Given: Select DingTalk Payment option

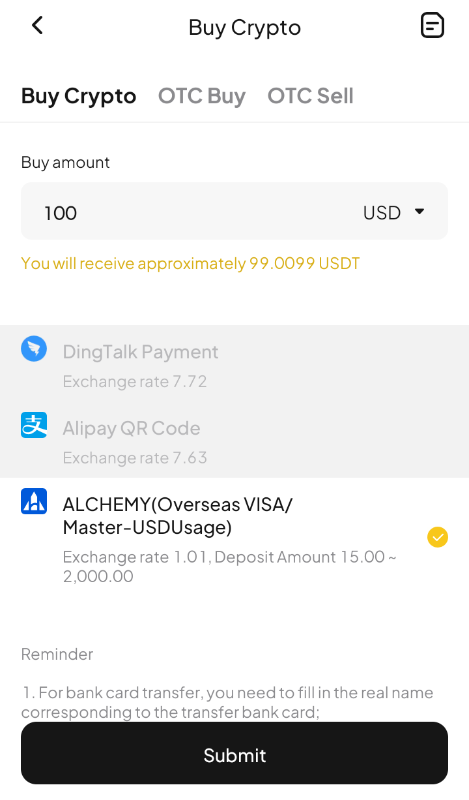Looking at the screenshot, I should [x=234, y=365].
